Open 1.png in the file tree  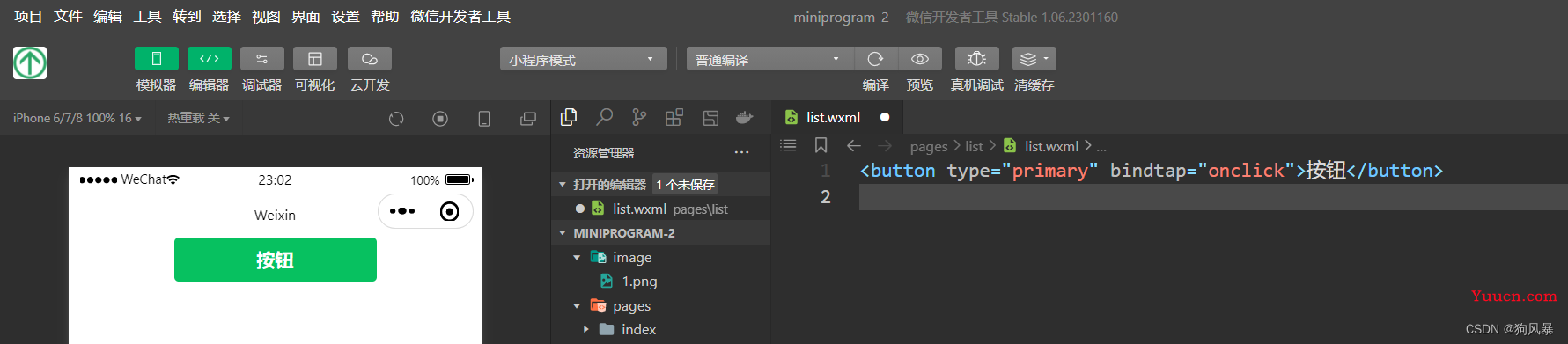pyautogui.click(x=639, y=282)
